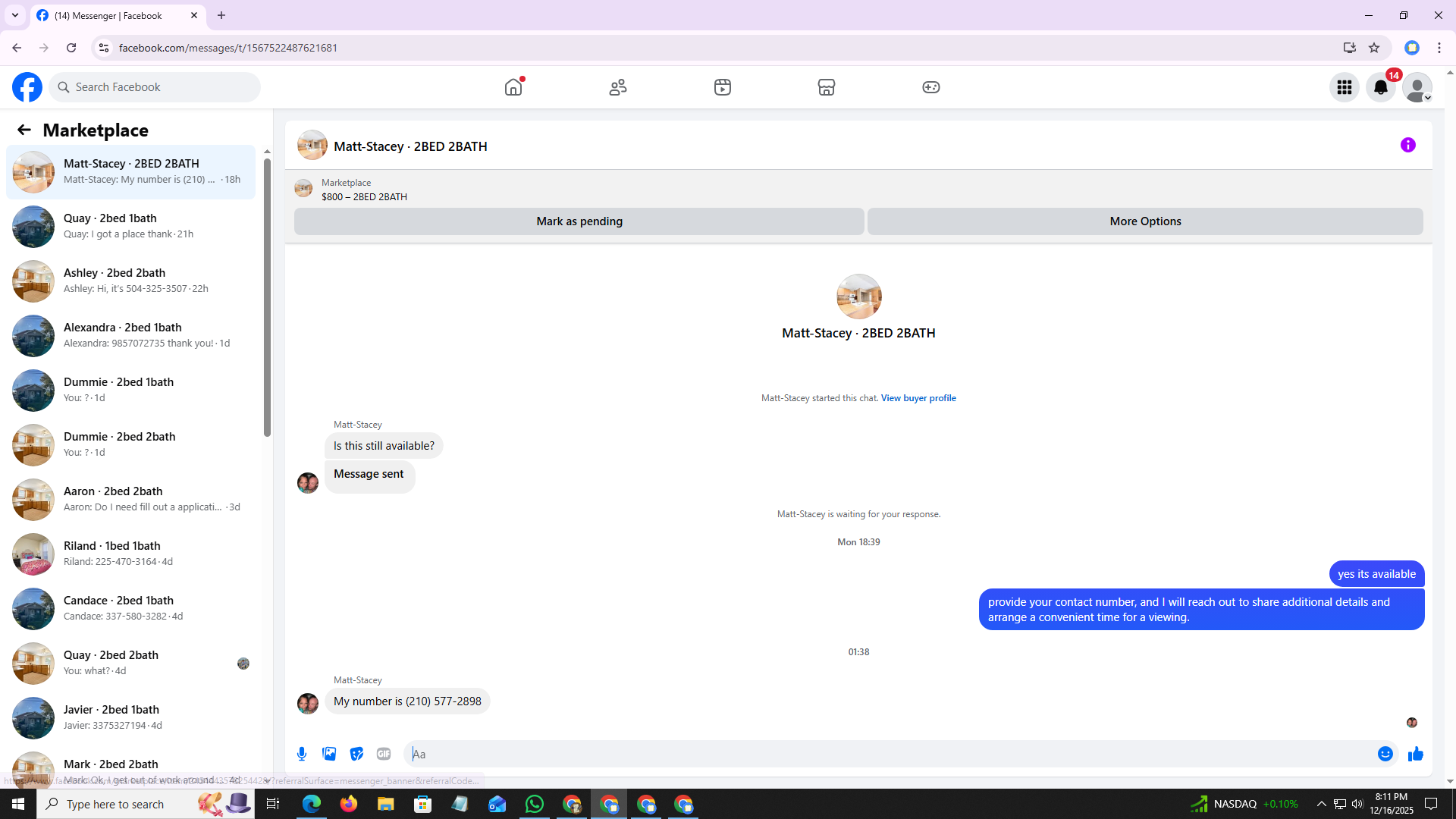Attach a photo using the image icon
Screen dimensions: 1456x819
coord(329,754)
